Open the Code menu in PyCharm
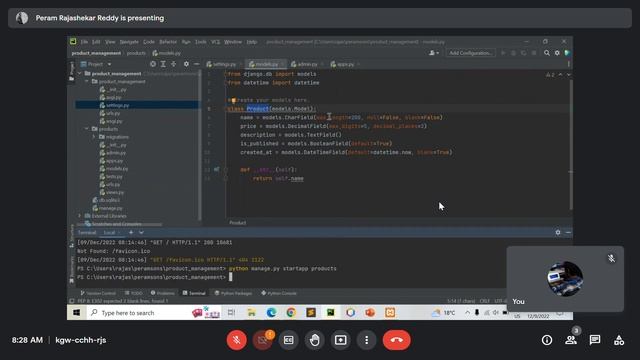640x360 pixels. (x=149, y=42)
